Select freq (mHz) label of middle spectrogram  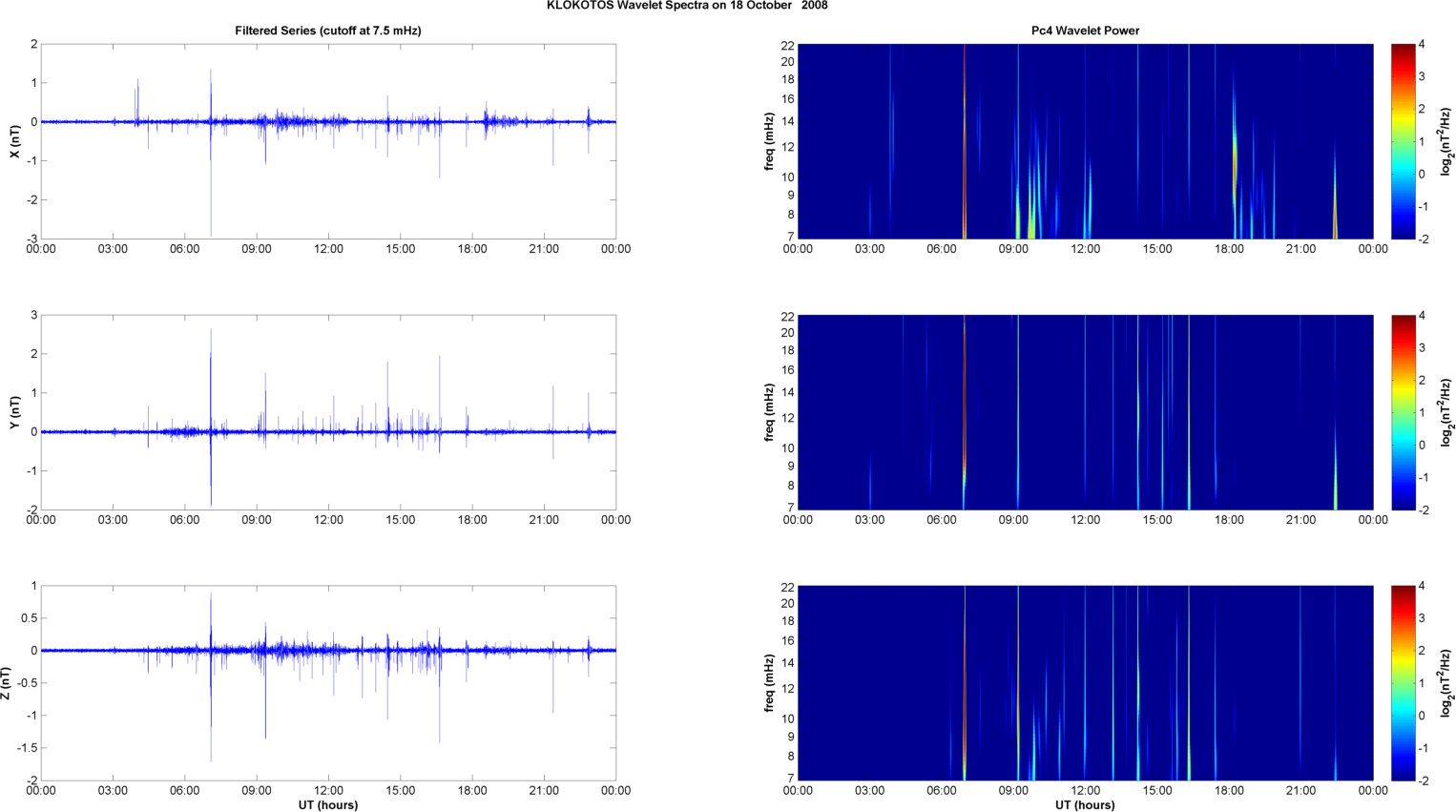tap(769, 412)
